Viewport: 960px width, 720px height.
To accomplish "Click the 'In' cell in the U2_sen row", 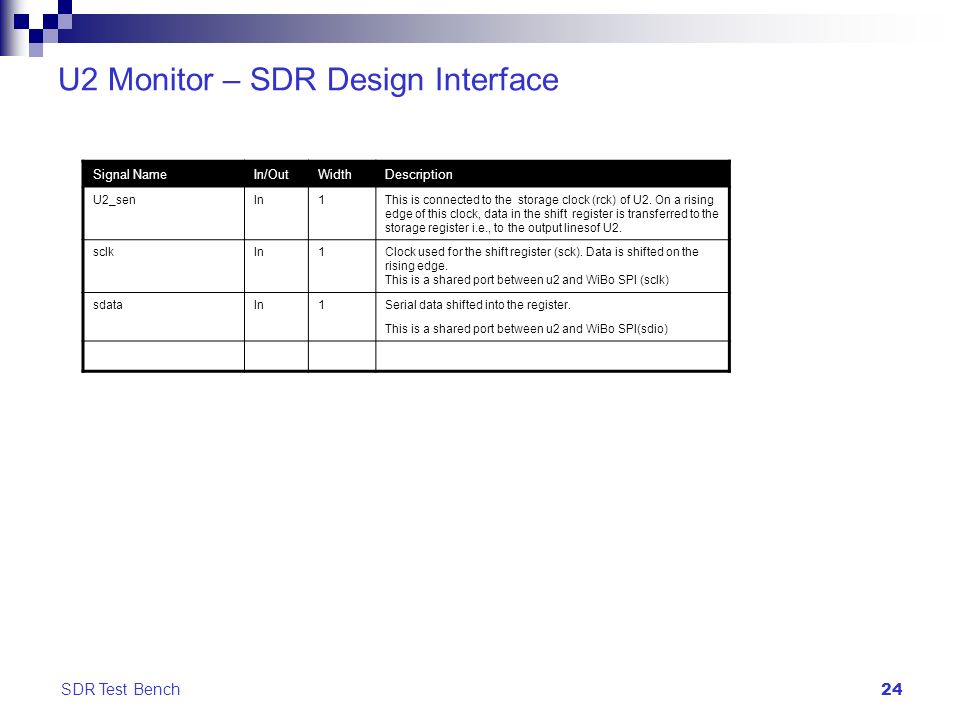I will coord(276,213).
